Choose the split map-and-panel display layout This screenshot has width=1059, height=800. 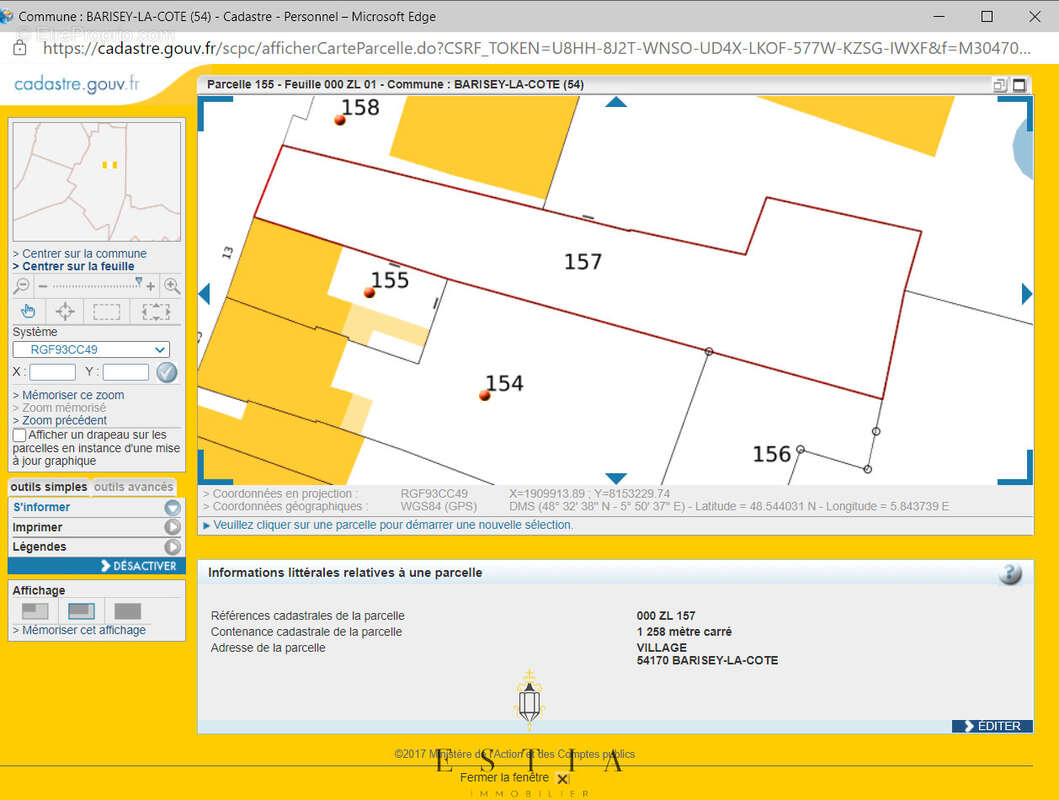coord(81,611)
